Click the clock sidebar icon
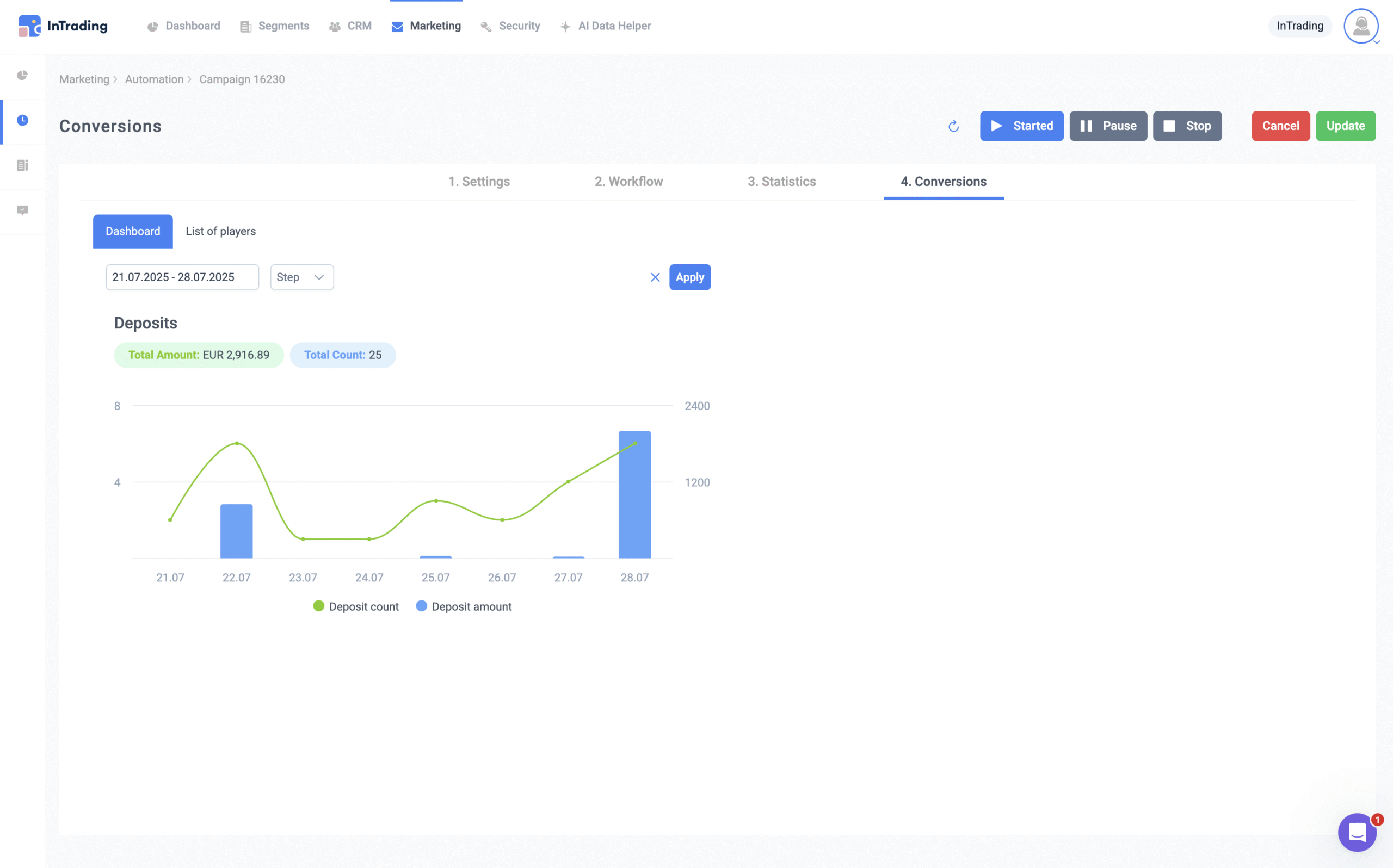This screenshot has width=1393, height=868. click(22, 120)
